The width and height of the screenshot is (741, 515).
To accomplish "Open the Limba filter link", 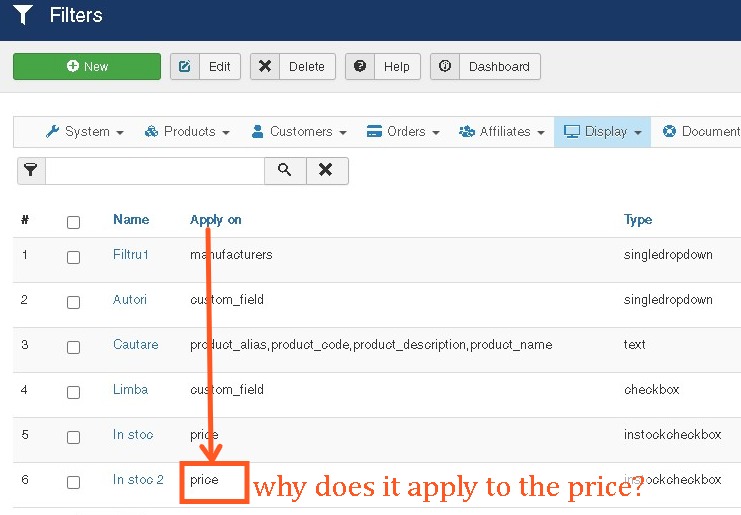I will [130, 389].
